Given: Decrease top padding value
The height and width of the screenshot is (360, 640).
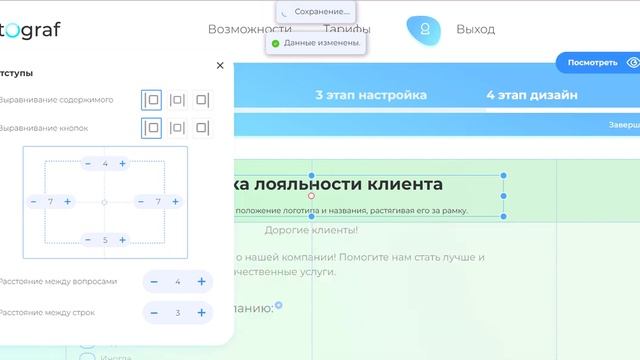Looking at the screenshot, I should (88, 164).
